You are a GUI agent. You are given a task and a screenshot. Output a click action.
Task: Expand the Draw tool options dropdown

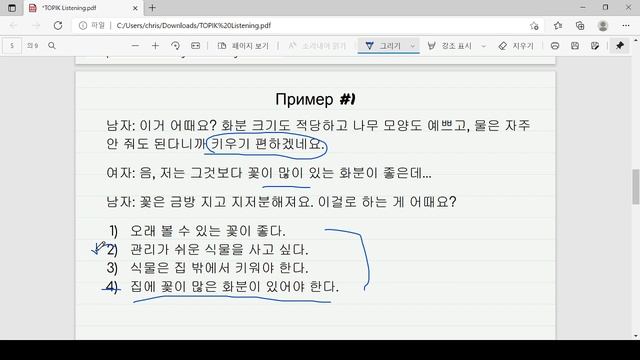(x=413, y=46)
